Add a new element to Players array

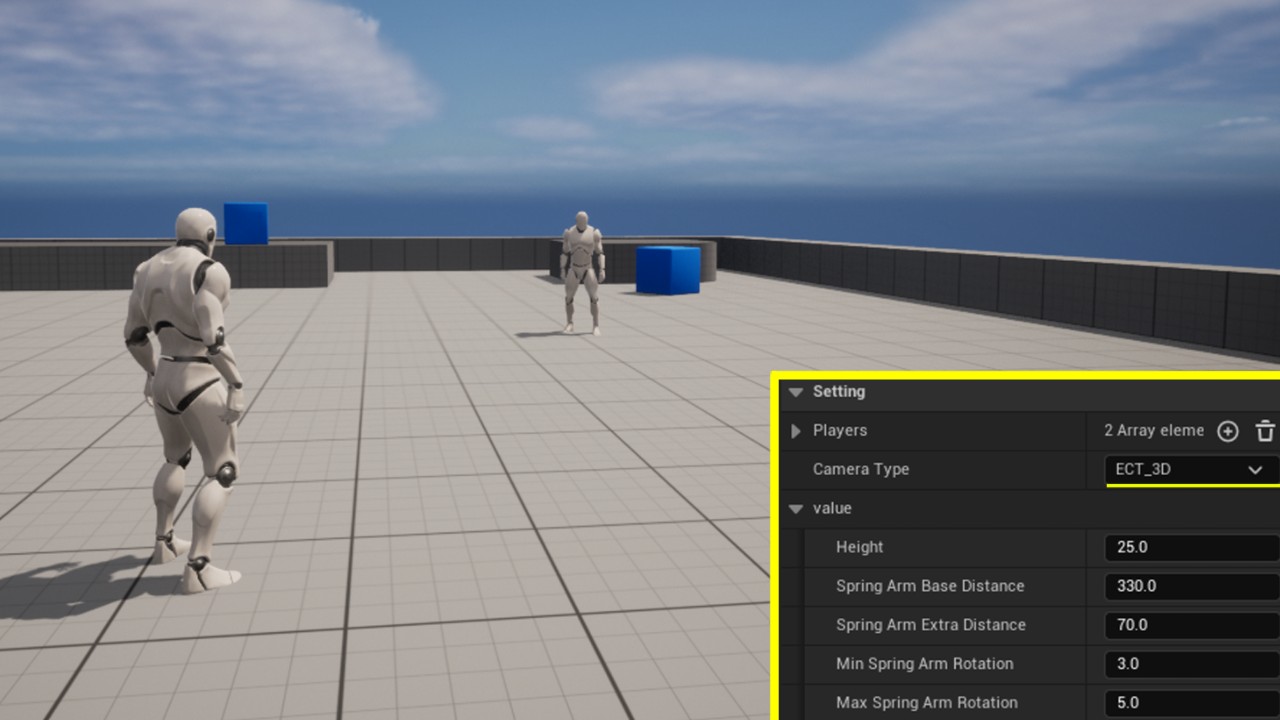pyautogui.click(x=1227, y=431)
